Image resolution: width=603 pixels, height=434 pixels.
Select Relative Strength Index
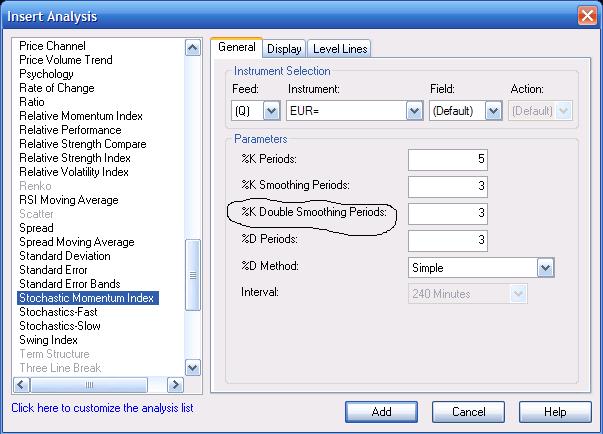(x=75, y=158)
